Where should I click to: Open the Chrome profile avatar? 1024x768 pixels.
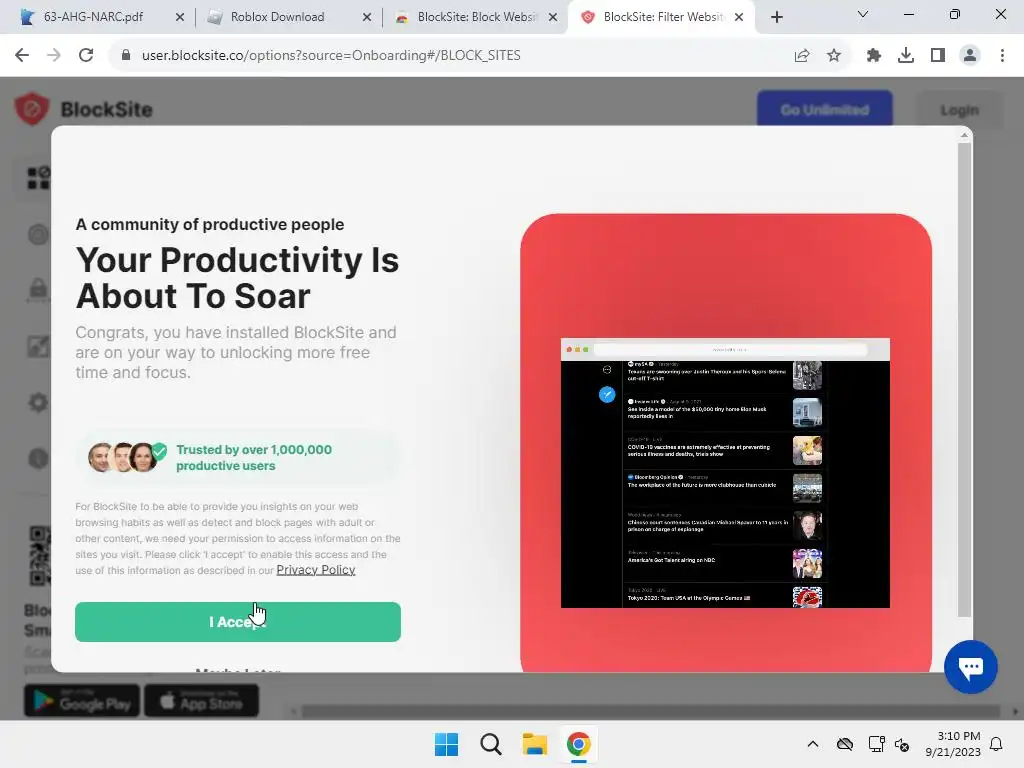[x=970, y=56]
